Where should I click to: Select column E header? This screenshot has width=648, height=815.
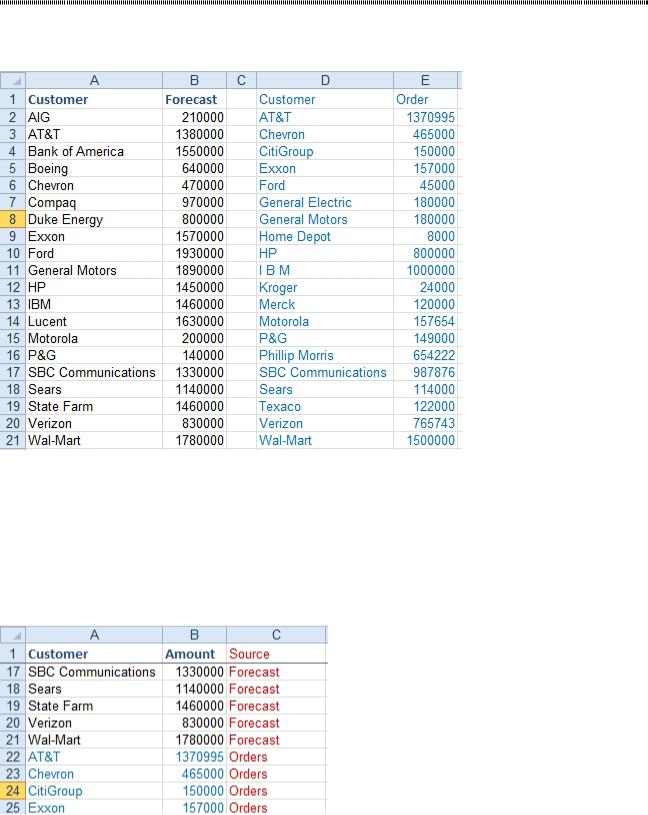click(425, 81)
